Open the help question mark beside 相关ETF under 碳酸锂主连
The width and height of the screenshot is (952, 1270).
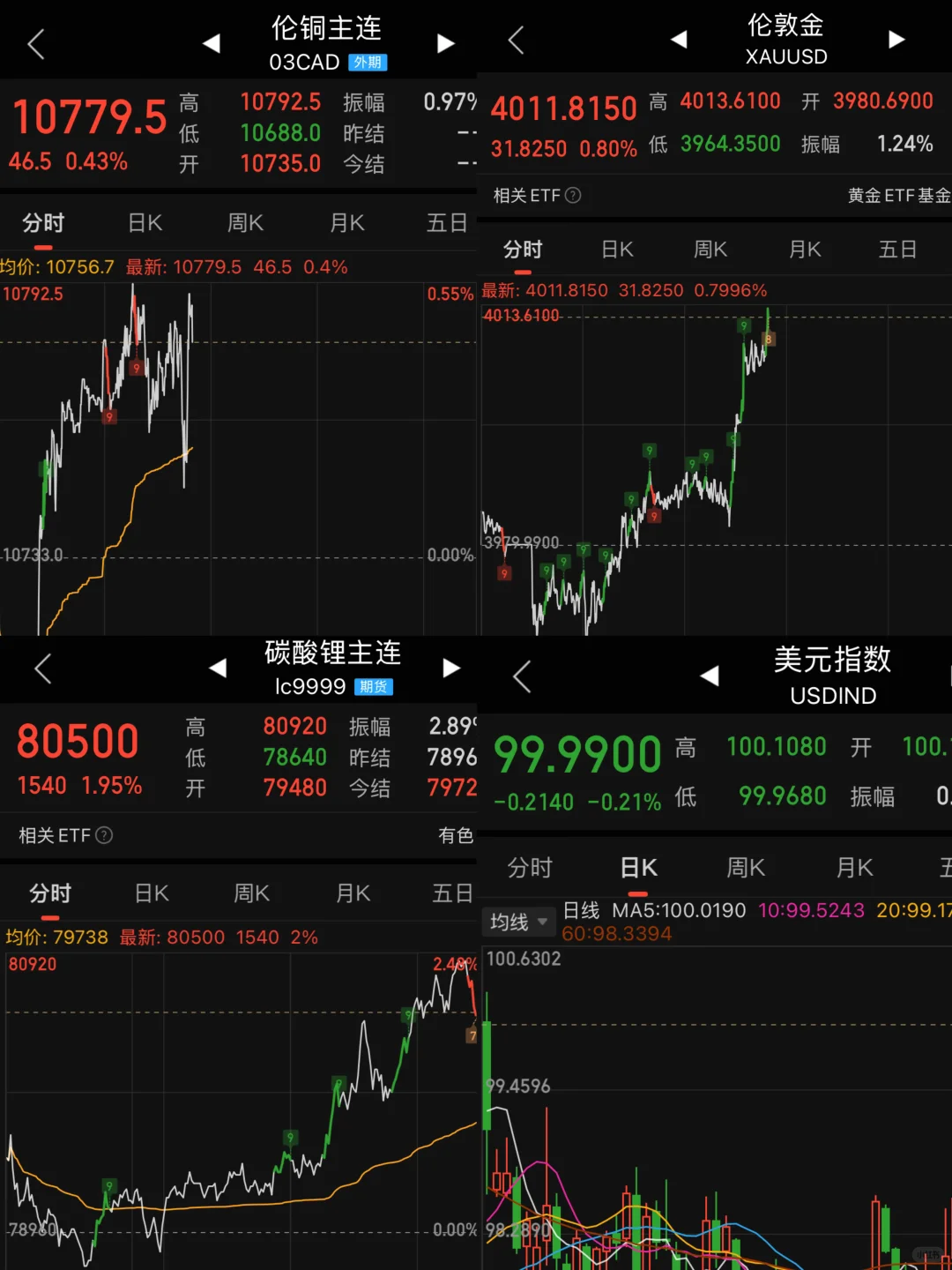tap(104, 835)
